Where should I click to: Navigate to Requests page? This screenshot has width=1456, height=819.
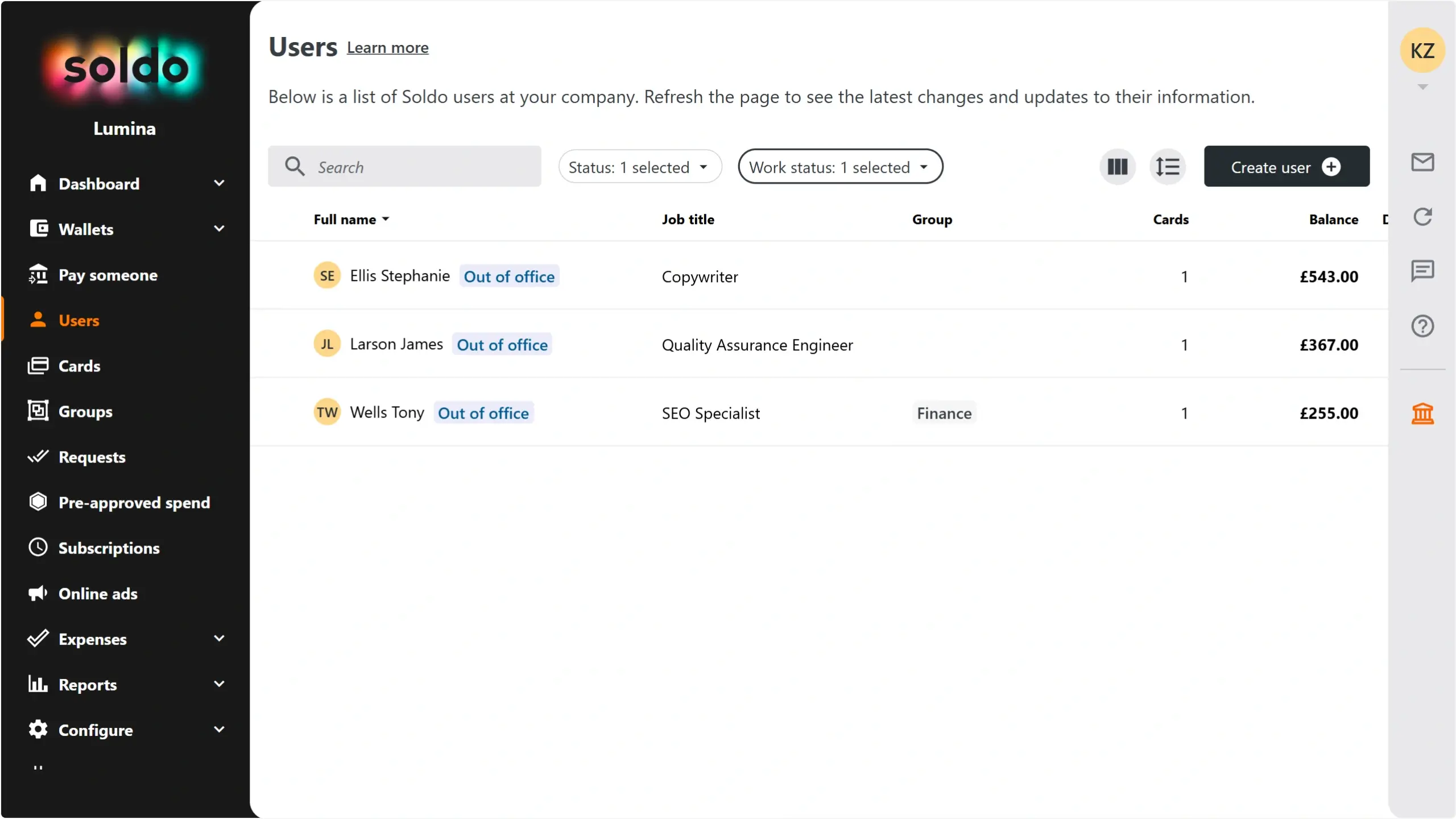click(x=92, y=457)
